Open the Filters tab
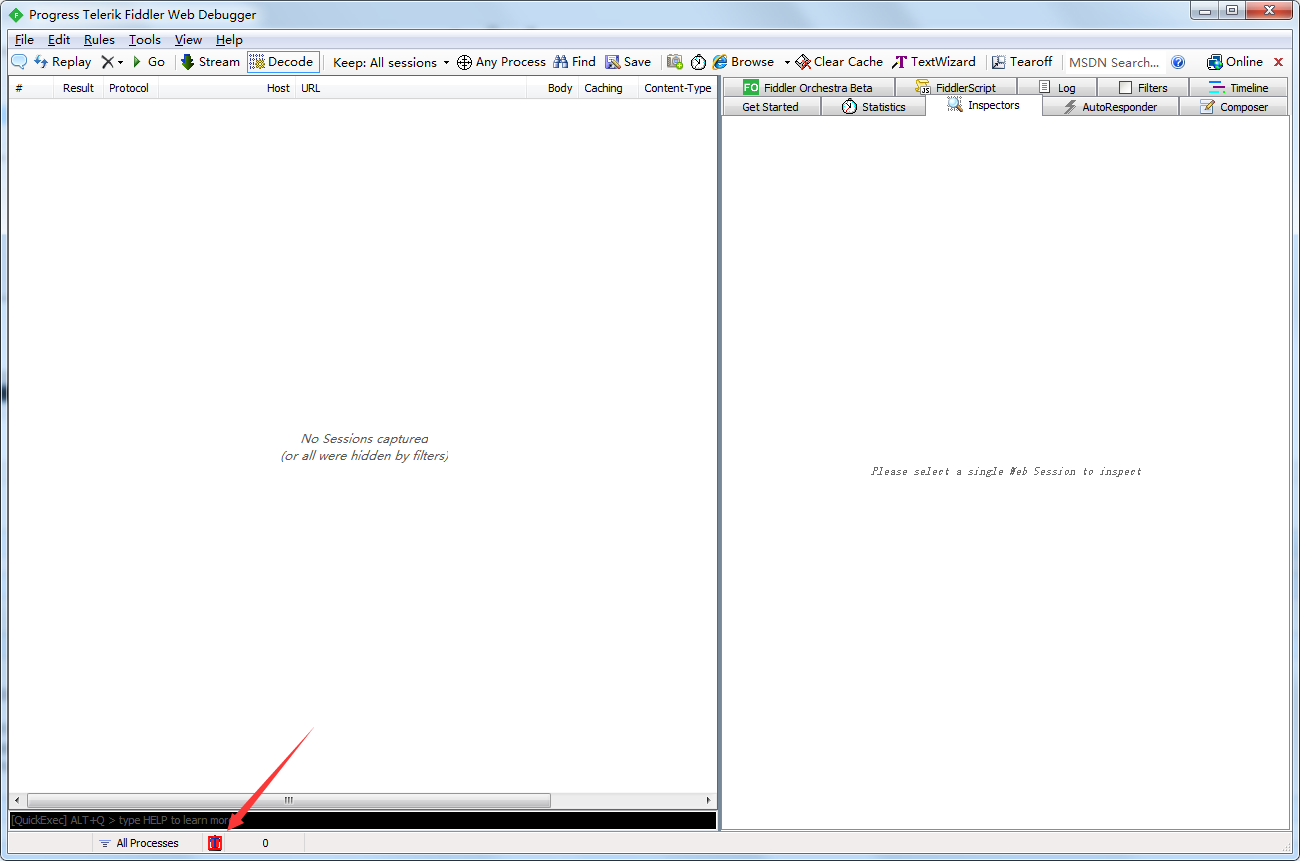The image size is (1300, 861). (1143, 88)
